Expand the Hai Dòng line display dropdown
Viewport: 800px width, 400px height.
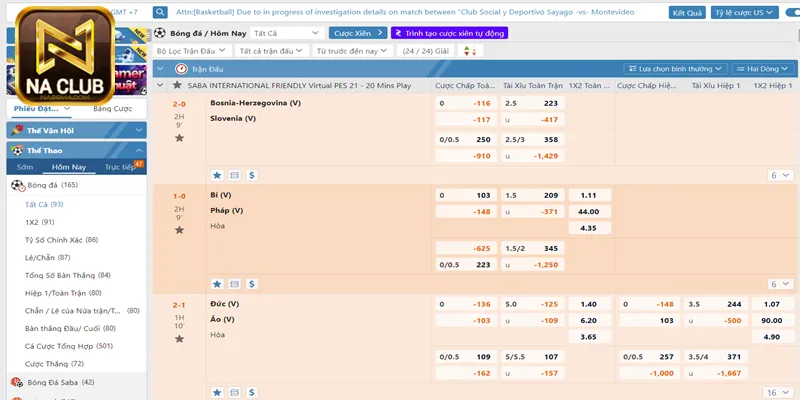coord(762,69)
